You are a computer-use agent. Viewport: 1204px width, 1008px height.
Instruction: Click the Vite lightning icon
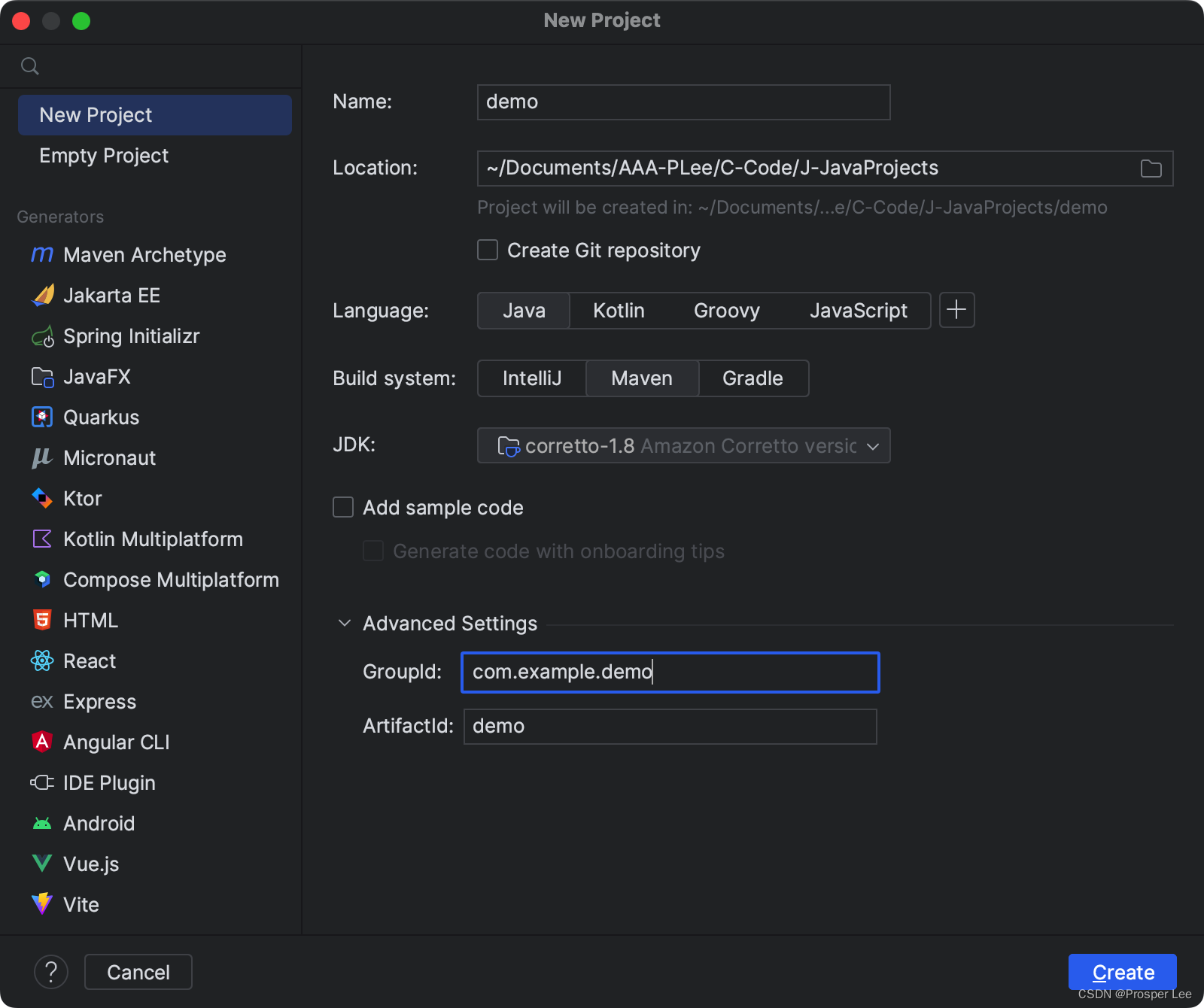pos(42,904)
